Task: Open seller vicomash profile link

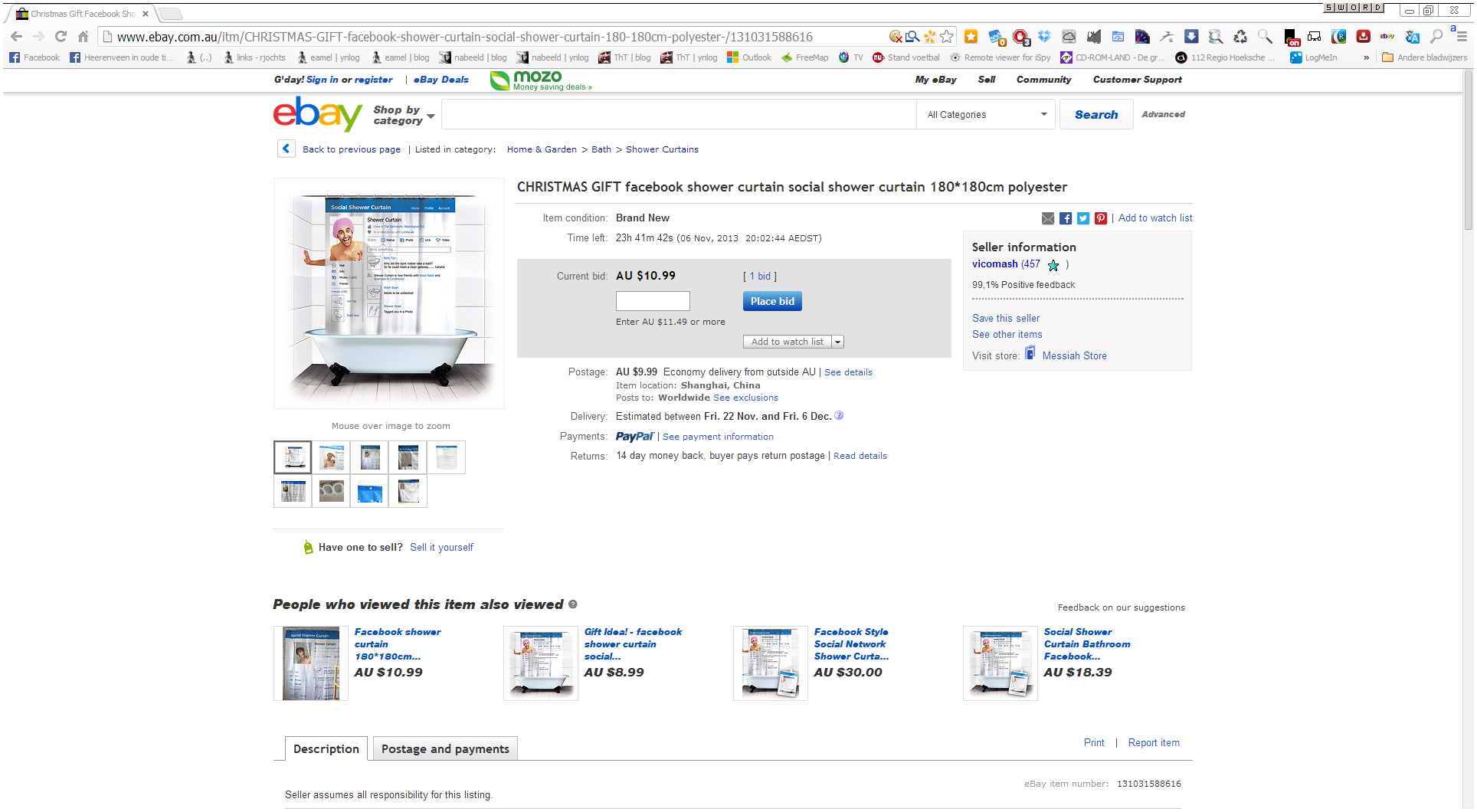Action: click(x=994, y=264)
